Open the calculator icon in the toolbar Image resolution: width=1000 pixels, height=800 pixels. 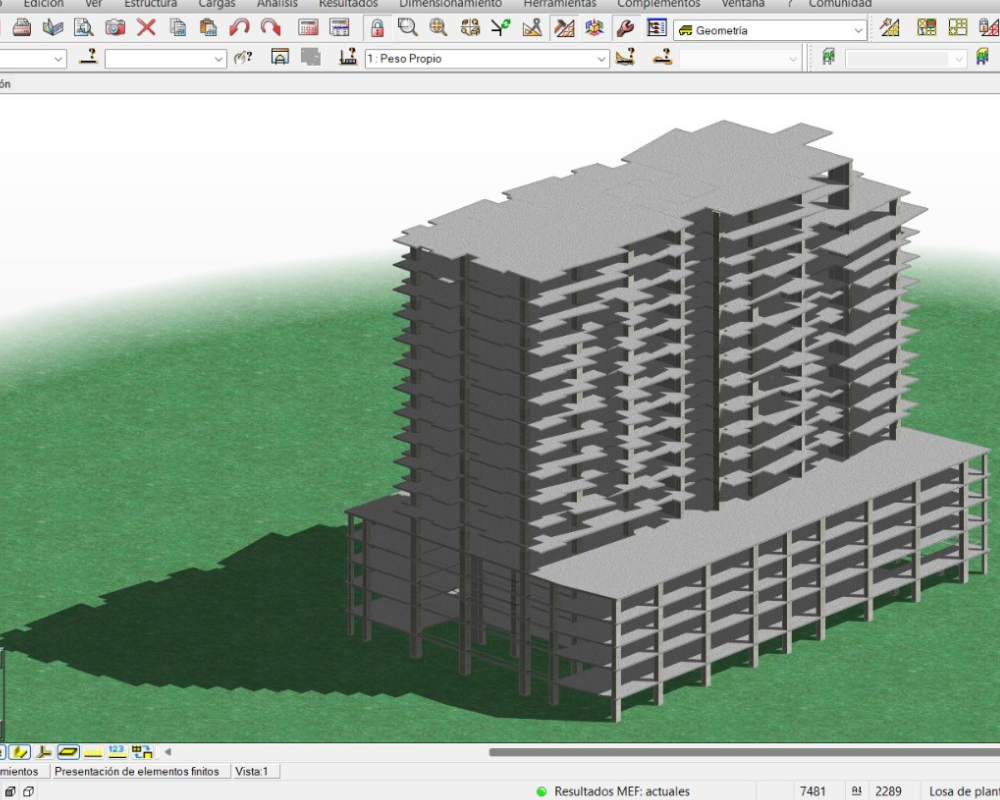[309, 28]
